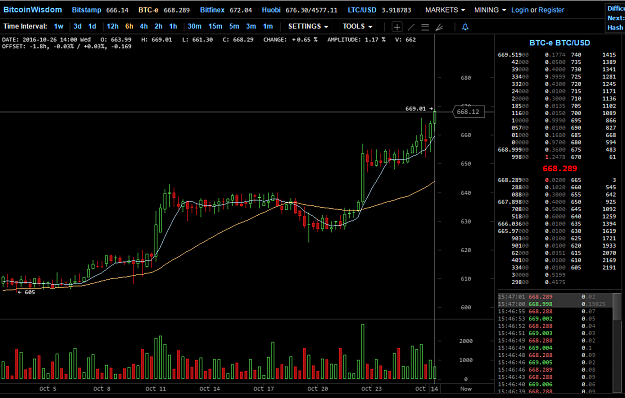Screen dimensions: 625x398
Task: Click the 668.999 ask order row
Action: click(x=556, y=150)
